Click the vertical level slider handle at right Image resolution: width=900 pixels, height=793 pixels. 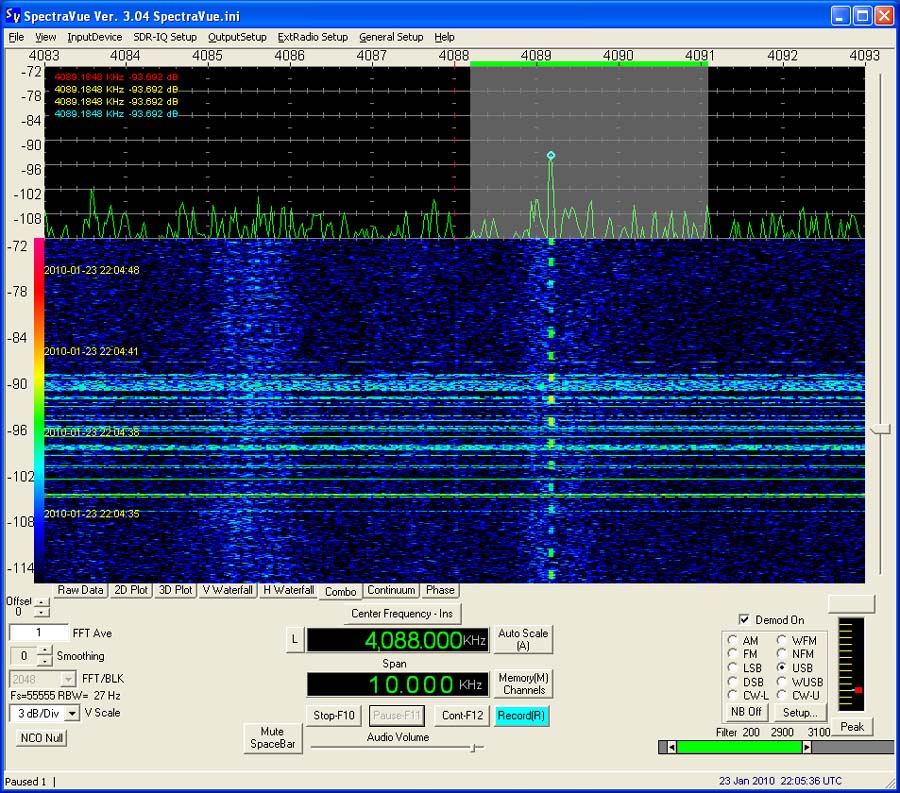[880, 429]
